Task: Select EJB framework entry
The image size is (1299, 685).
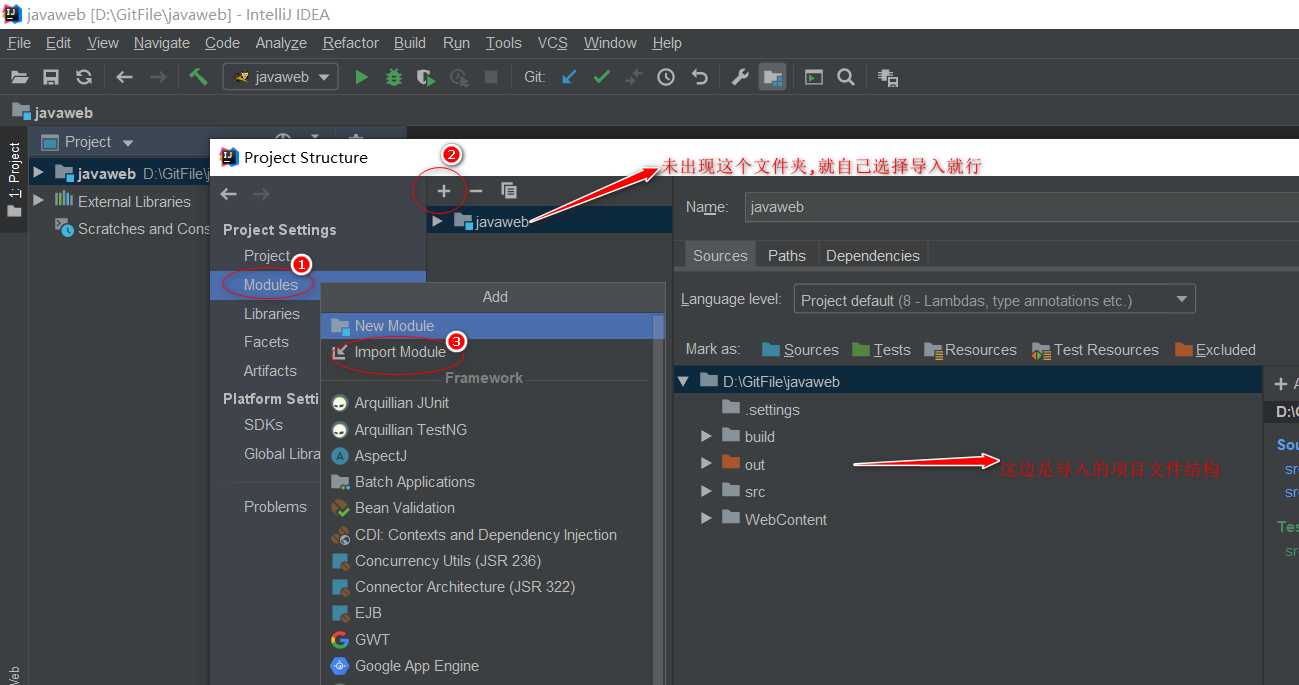Action: tap(356, 613)
